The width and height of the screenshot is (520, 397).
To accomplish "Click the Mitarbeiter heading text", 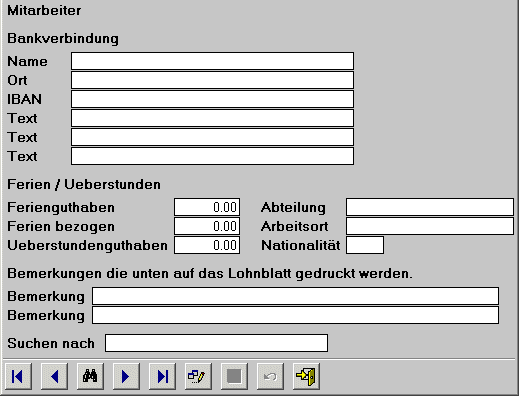I will point(44,11).
